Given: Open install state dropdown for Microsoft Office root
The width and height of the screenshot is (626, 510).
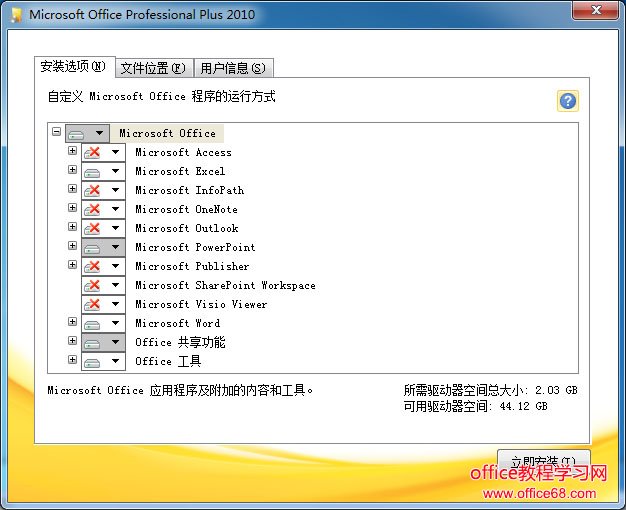Looking at the screenshot, I should [87, 133].
